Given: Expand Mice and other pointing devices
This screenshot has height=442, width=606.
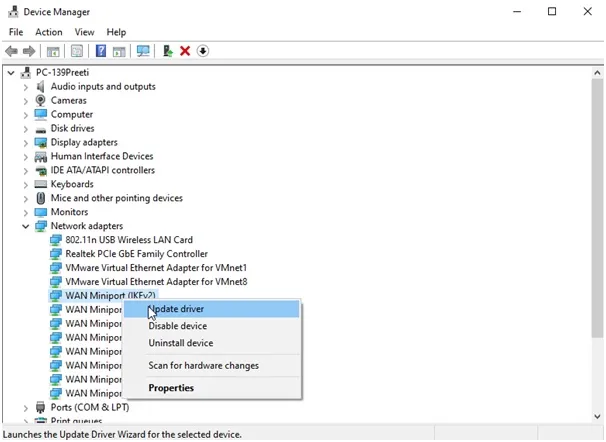Looking at the screenshot, I should pyautogui.click(x=26, y=199).
